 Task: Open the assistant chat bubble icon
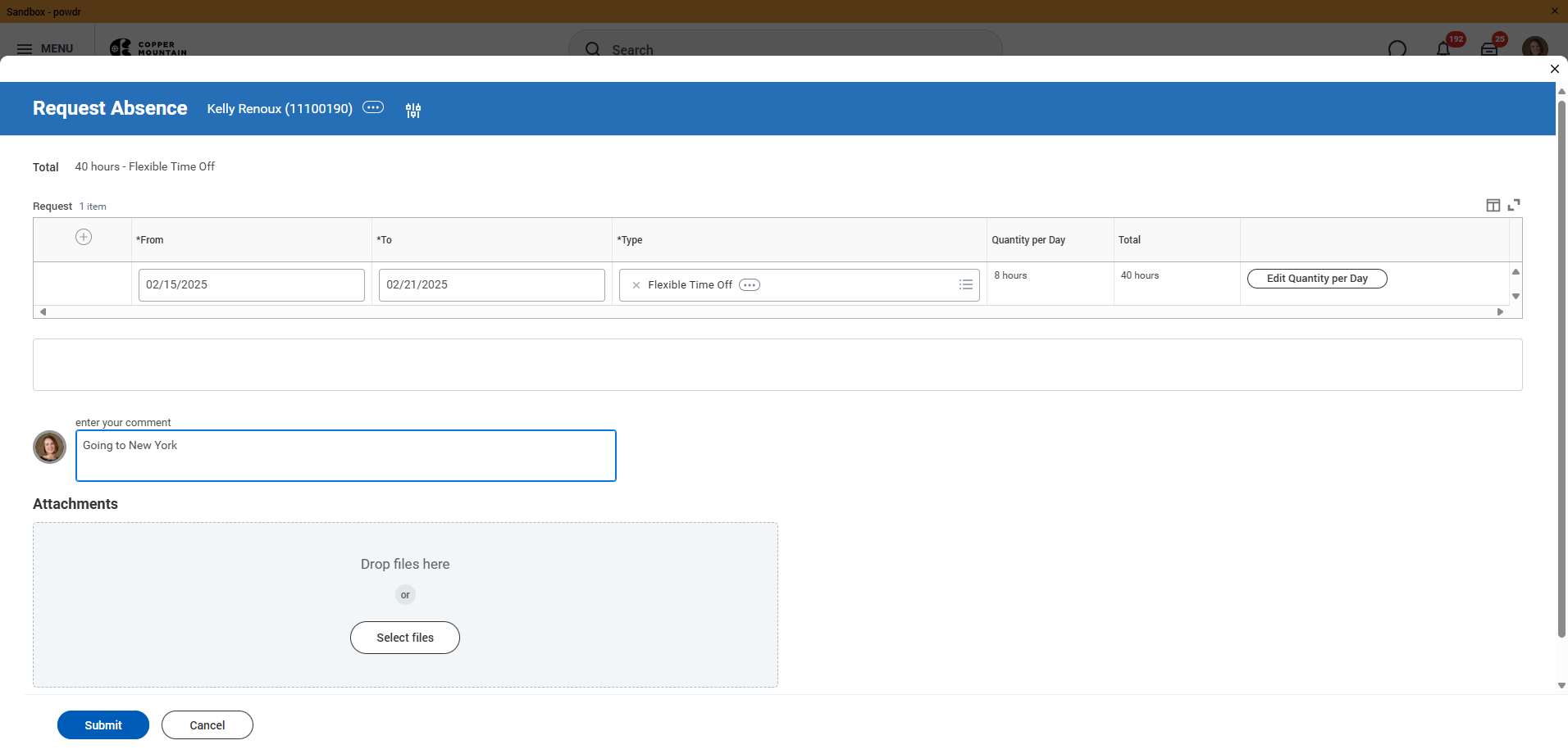(x=1397, y=49)
